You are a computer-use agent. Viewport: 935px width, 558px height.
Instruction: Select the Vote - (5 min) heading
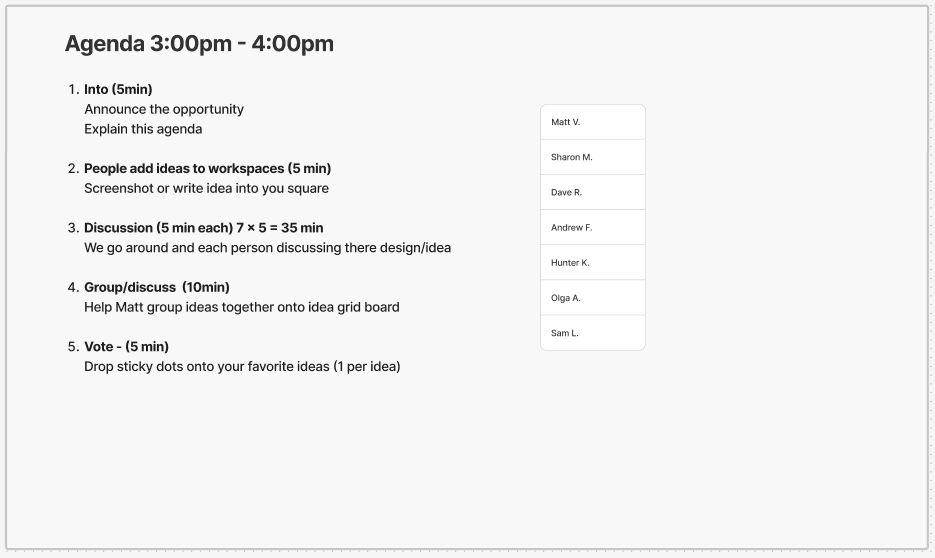(x=126, y=346)
